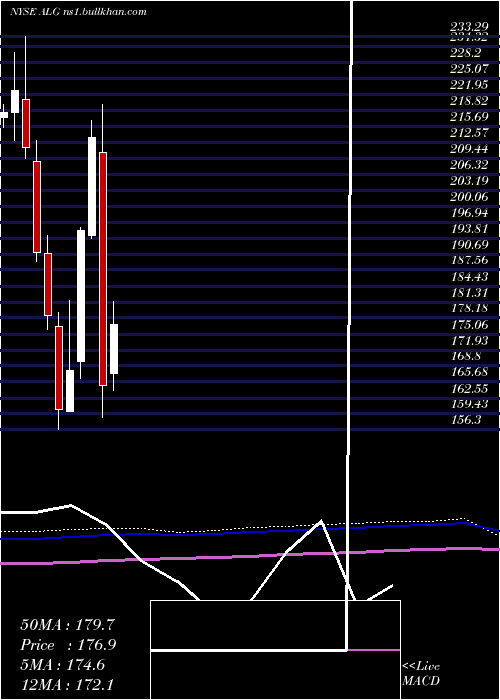Click the 212.57 price axis label
This screenshot has height=700, width=500.
469,133
